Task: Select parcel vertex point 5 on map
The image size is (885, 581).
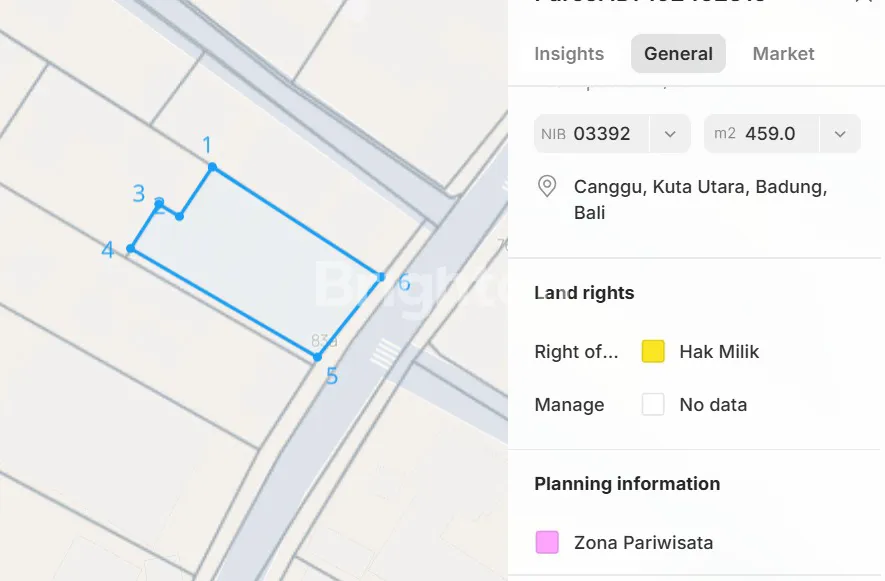Action: coord(317,357)
